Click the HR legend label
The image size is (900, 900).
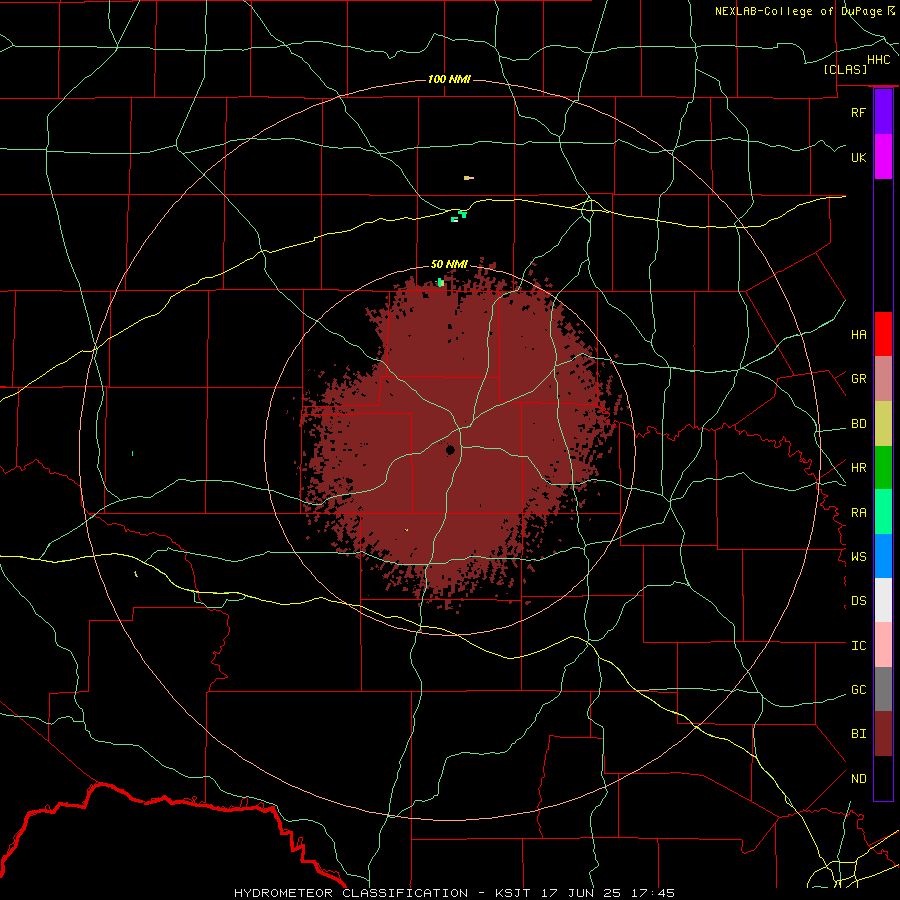[x=858, y=468]
